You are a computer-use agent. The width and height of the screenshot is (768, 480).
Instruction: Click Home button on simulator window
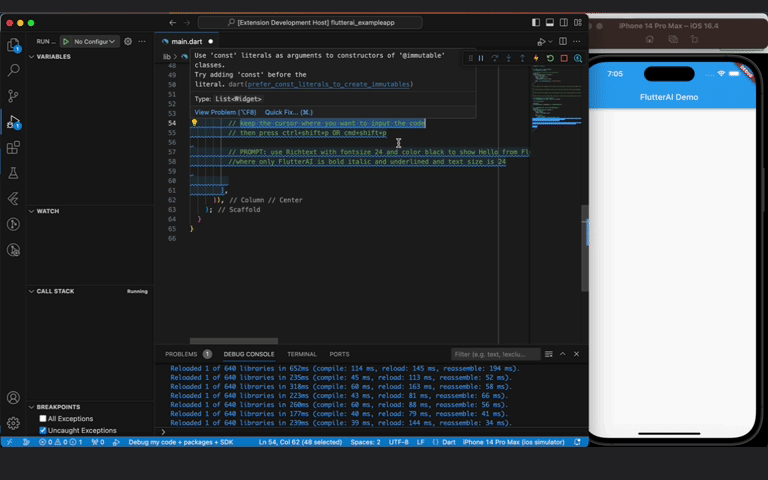[649, 39]
